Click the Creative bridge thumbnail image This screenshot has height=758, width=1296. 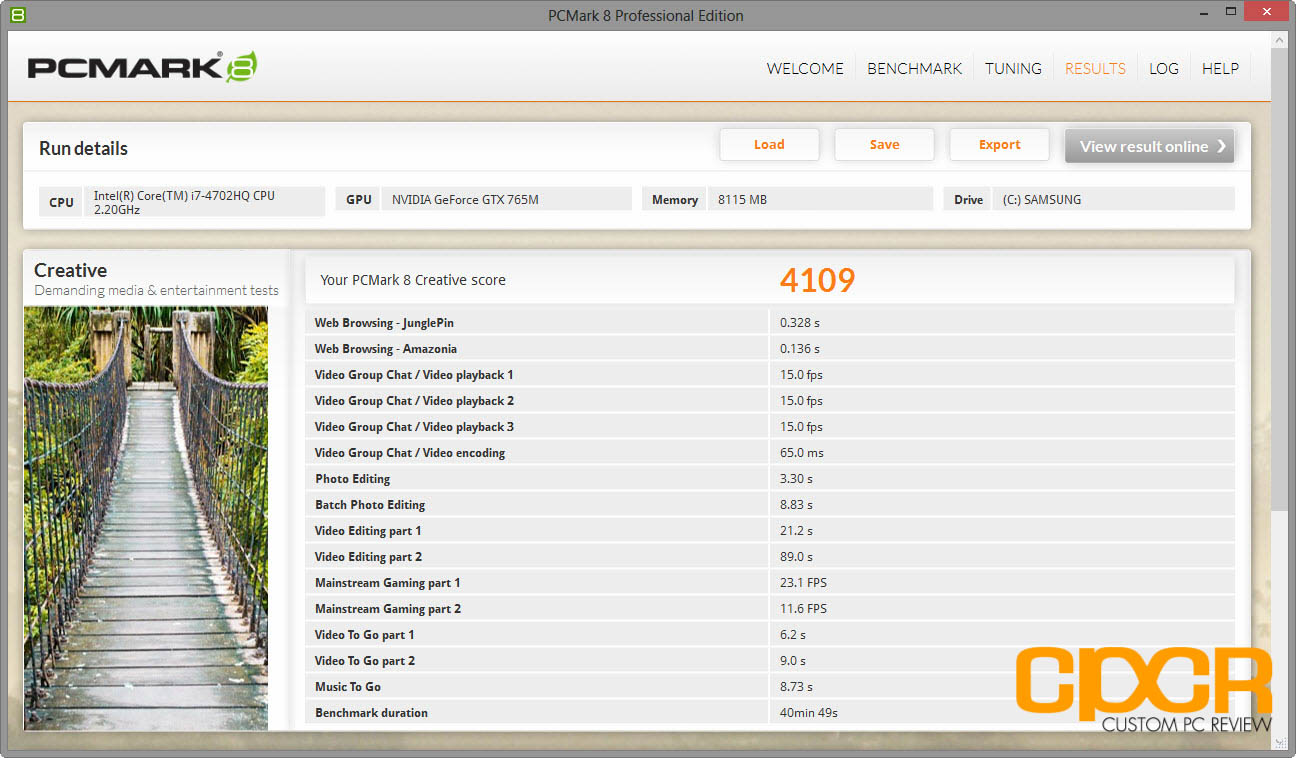pyautogui.click(x=146, y=518)
